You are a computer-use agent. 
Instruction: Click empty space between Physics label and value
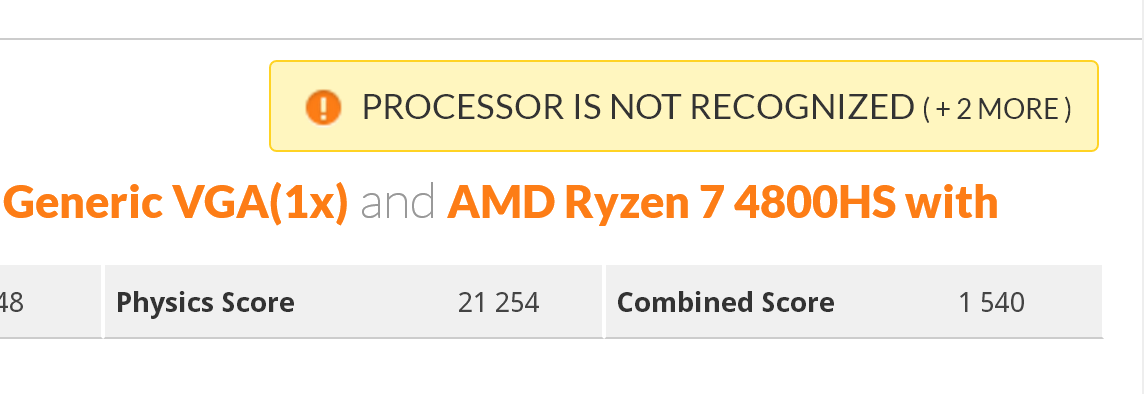[x=376, y=302]
